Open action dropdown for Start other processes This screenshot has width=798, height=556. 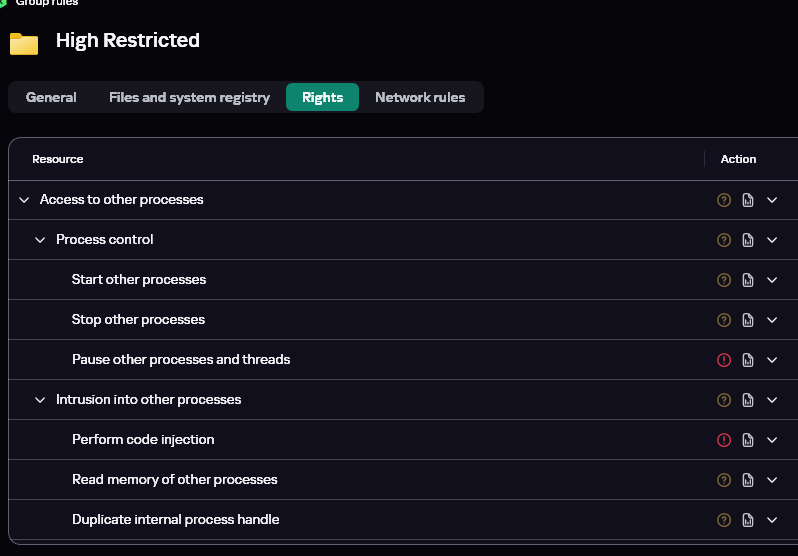(x=772, y=280)
